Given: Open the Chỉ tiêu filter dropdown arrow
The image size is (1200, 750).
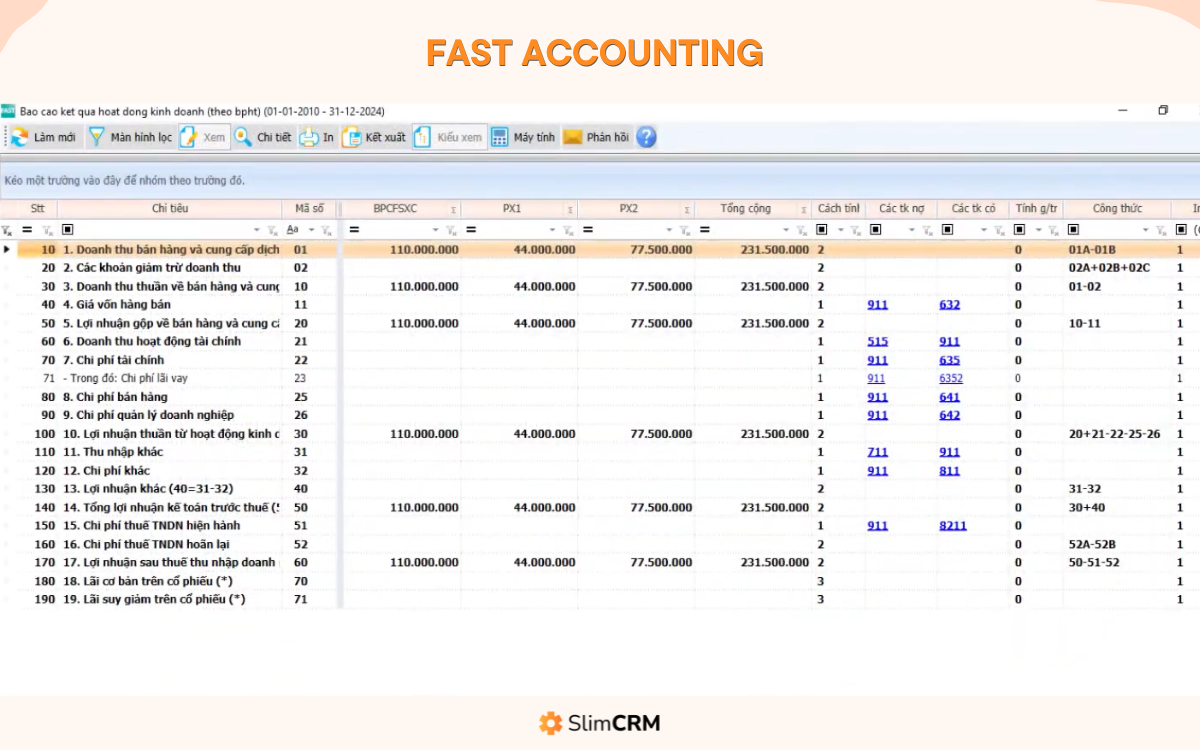Looking at the screenshot, I should pos(257,230).
